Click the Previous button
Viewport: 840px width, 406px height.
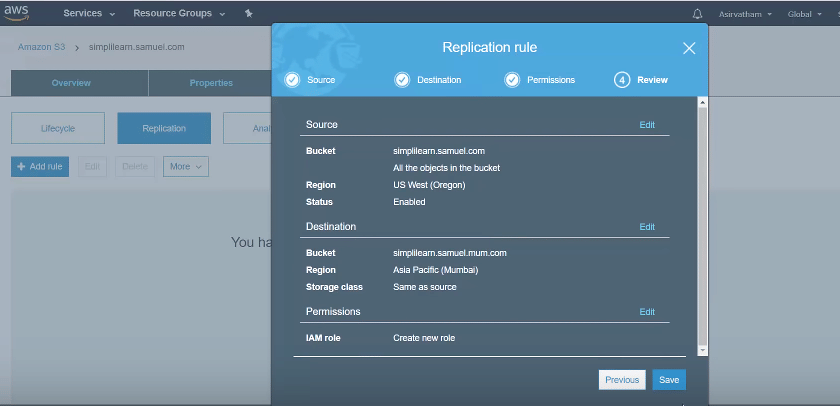click(x=622, y=380)
